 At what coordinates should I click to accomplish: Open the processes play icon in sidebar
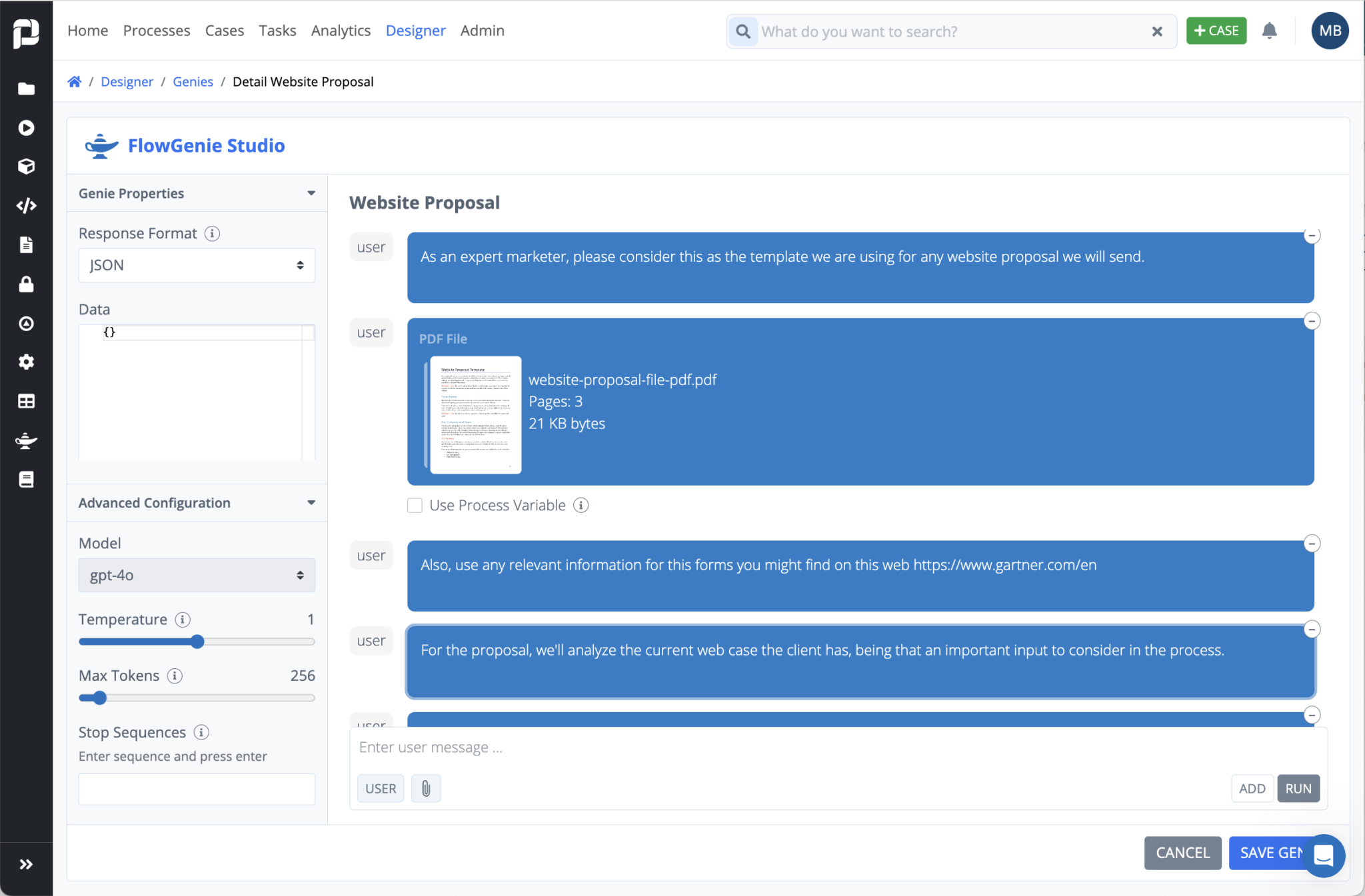click(x=27, y=127)
